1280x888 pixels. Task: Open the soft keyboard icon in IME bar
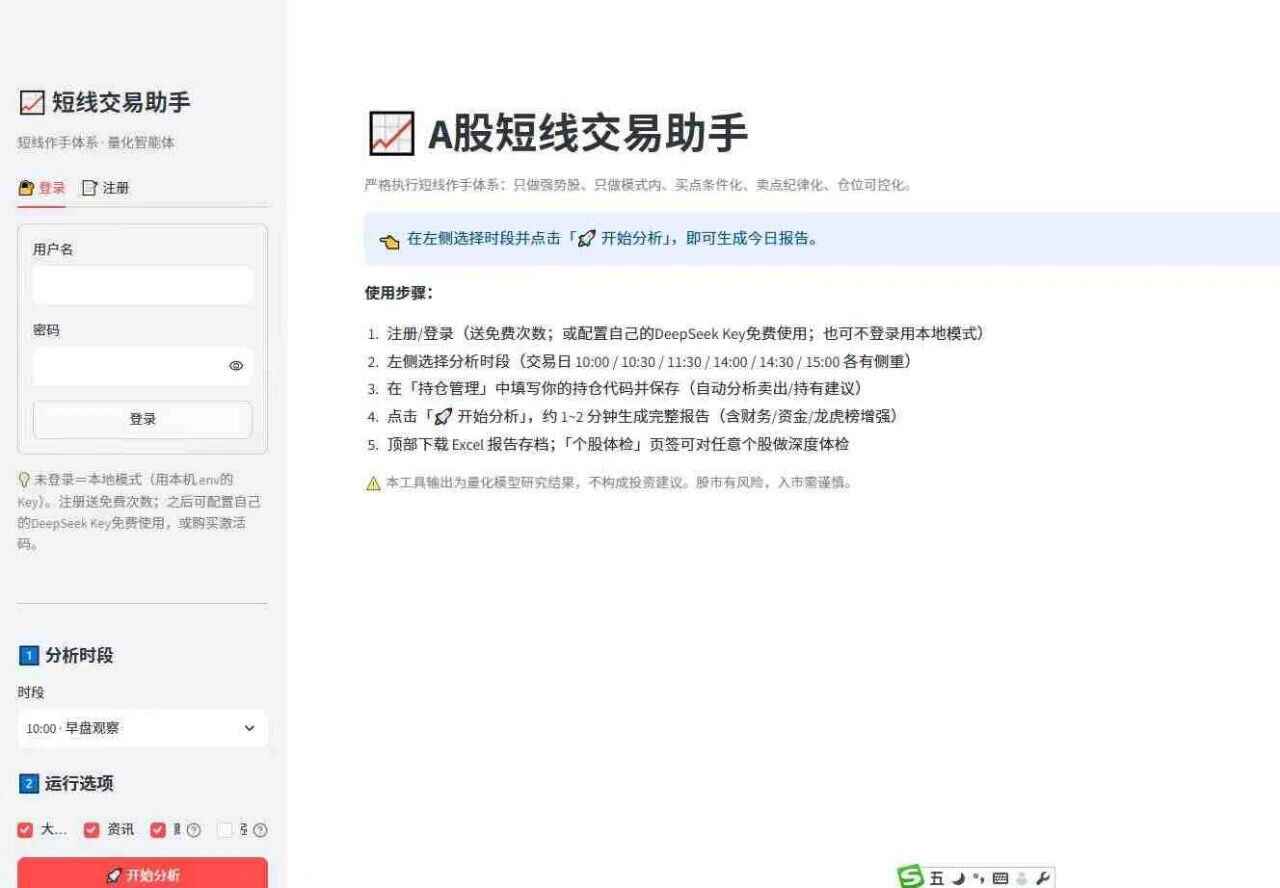point(999,878)
